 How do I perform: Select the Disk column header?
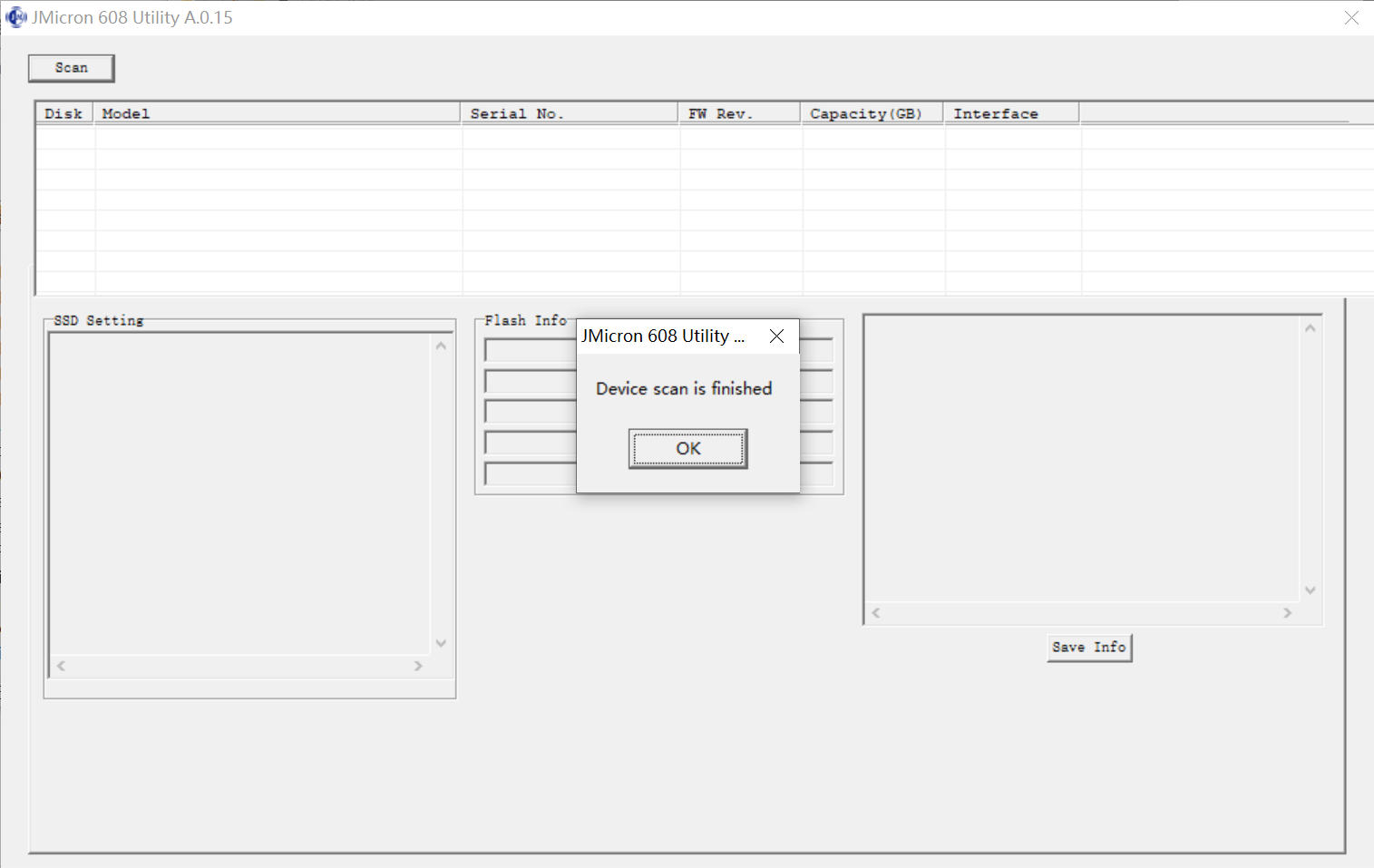tap(64, 113)
